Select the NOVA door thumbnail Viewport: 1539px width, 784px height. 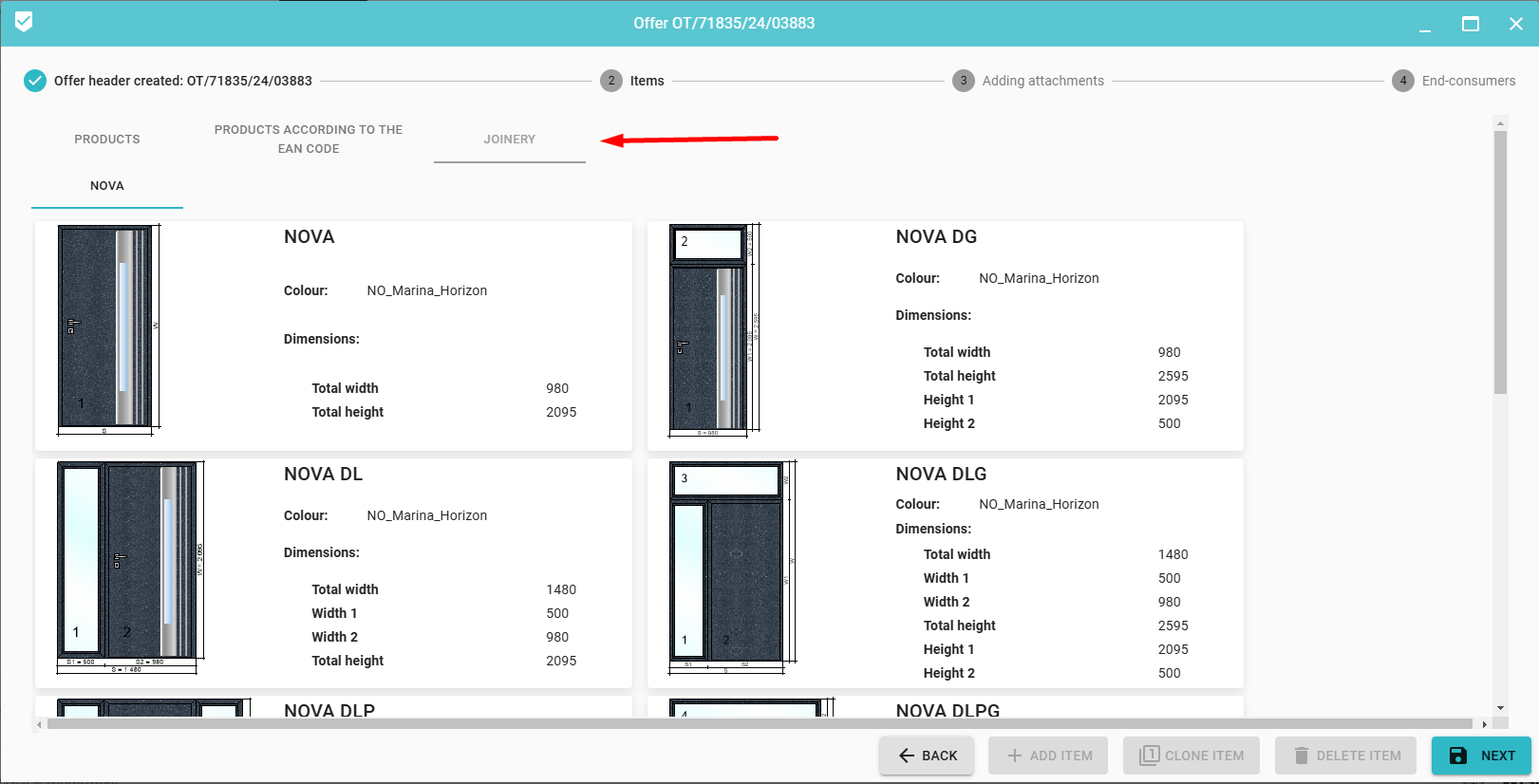[x=107, y=328]
